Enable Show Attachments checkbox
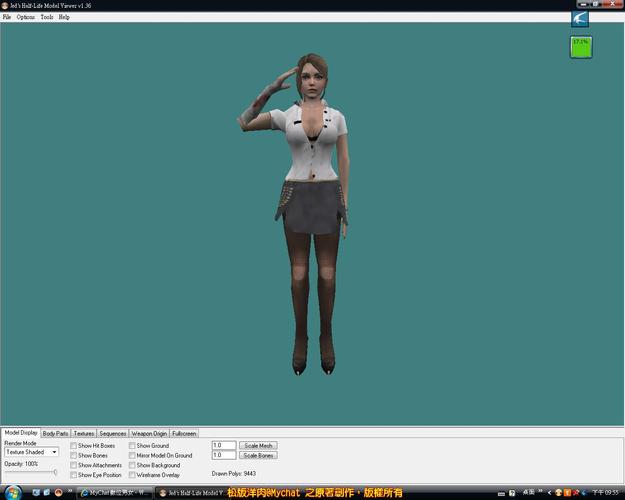The image size is (625, 500). click(x=73, y=465)
